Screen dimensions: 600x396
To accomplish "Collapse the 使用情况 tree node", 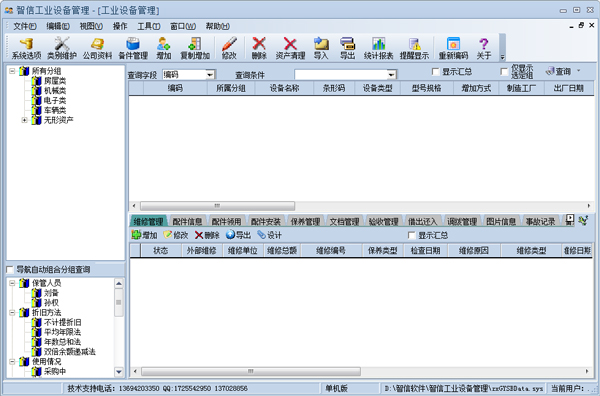I will coord(12,362).
